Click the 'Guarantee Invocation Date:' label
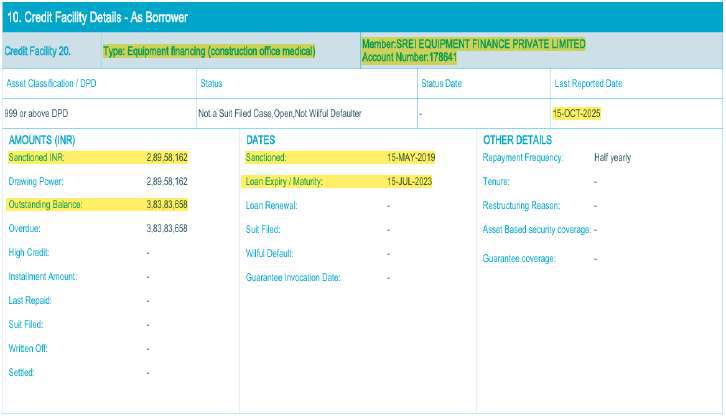 pyautogui.click(x=293, y=278)
